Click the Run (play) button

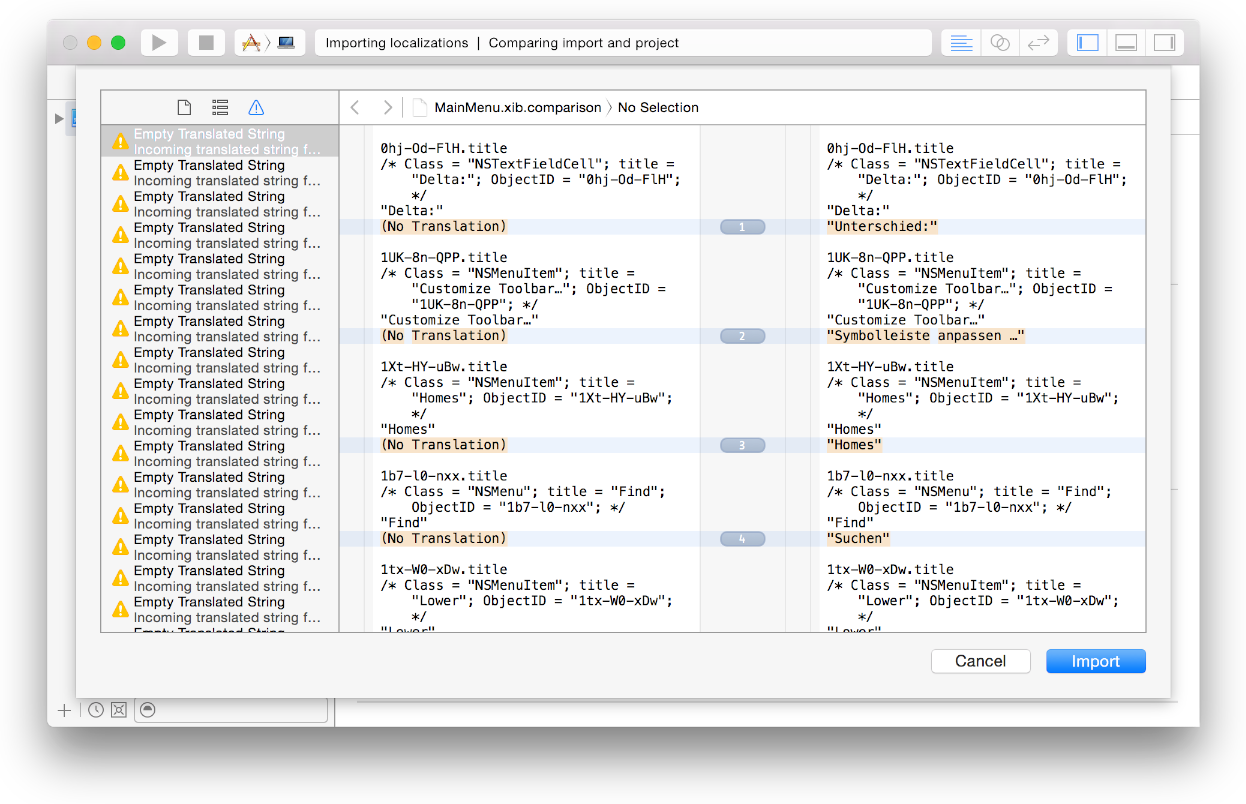click(x=159, y=43)
